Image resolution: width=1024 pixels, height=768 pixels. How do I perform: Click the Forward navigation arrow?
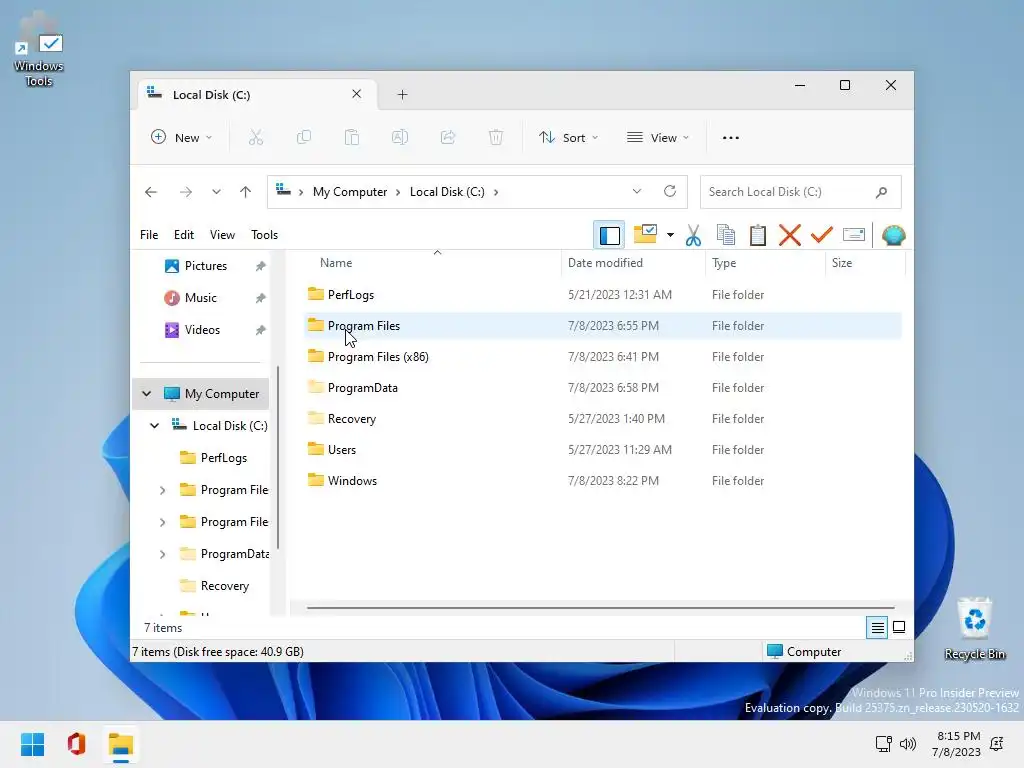point(185,192)
